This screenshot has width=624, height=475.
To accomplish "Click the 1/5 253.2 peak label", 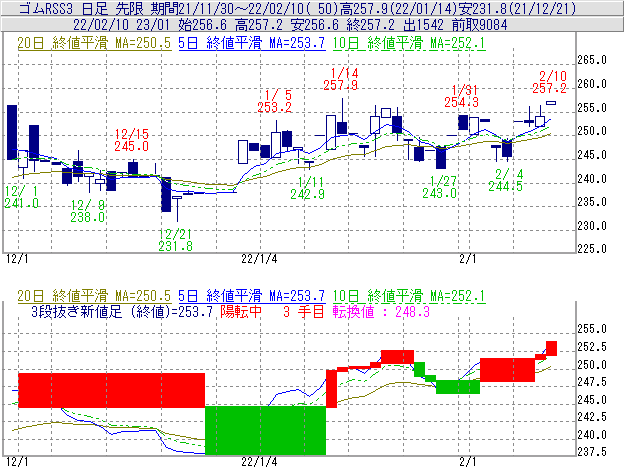I will pyautogui.click(x=275, y=101).
